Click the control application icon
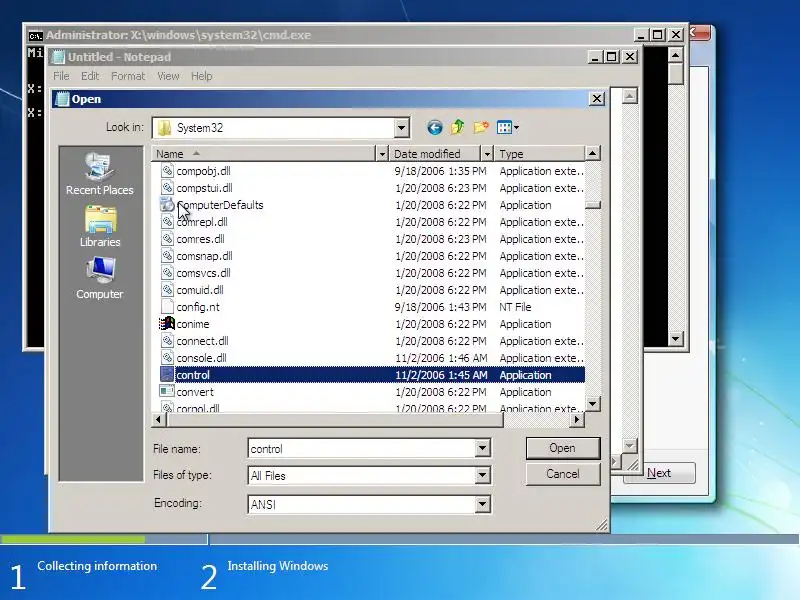 tap(167, 374)
